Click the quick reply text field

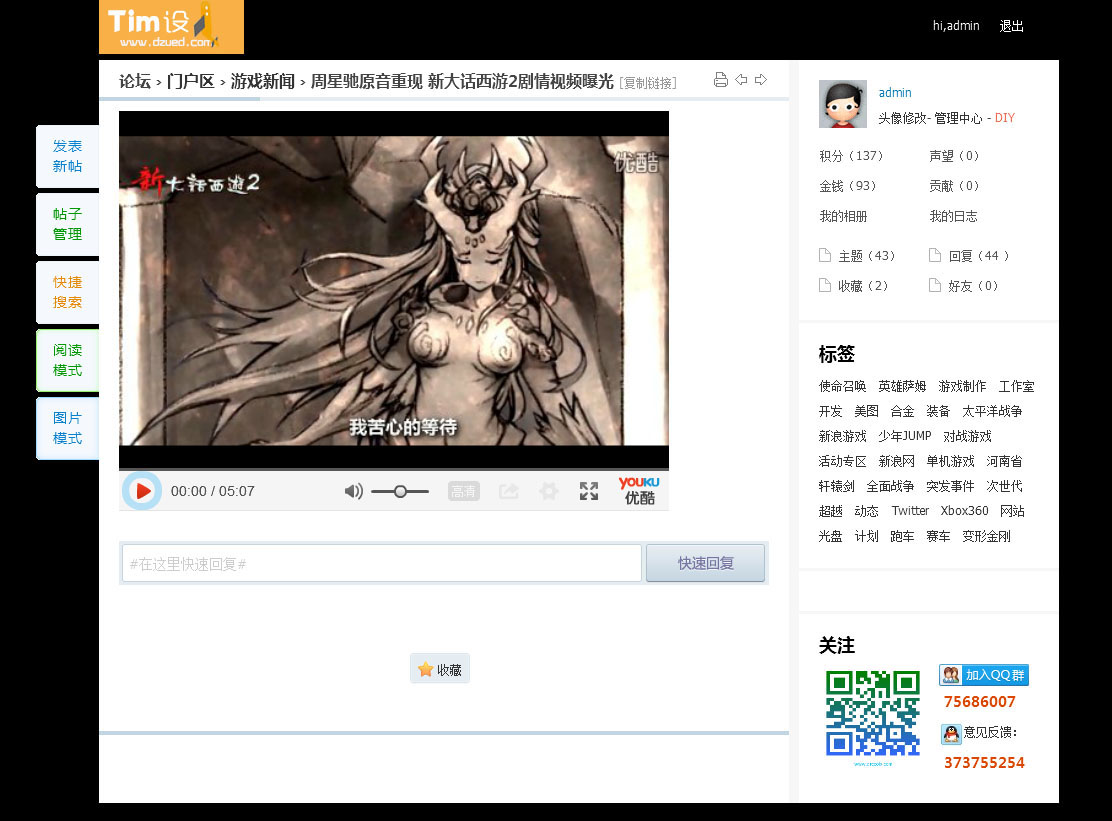[382, 564]
